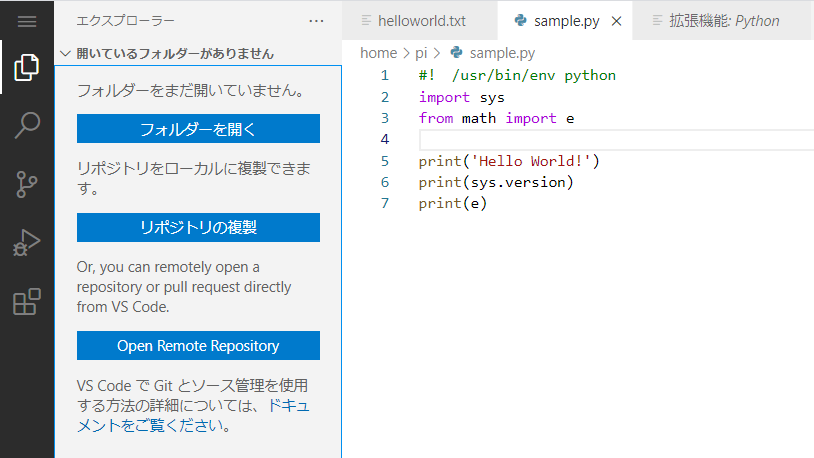Click helloworld.txt tab file icon

coord(366,21)
